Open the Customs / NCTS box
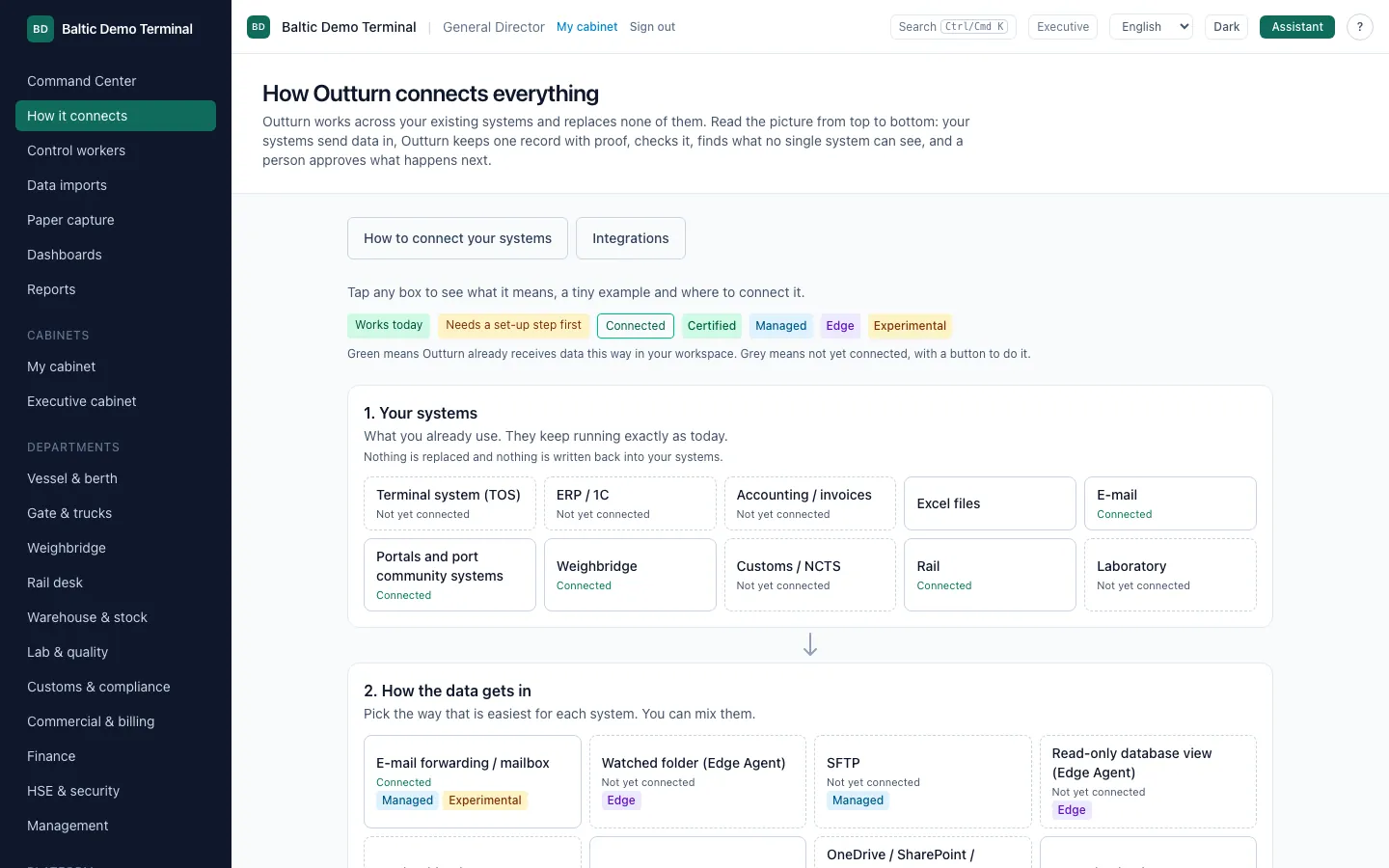Screen dimensions: 1389x868 (810, 575)
